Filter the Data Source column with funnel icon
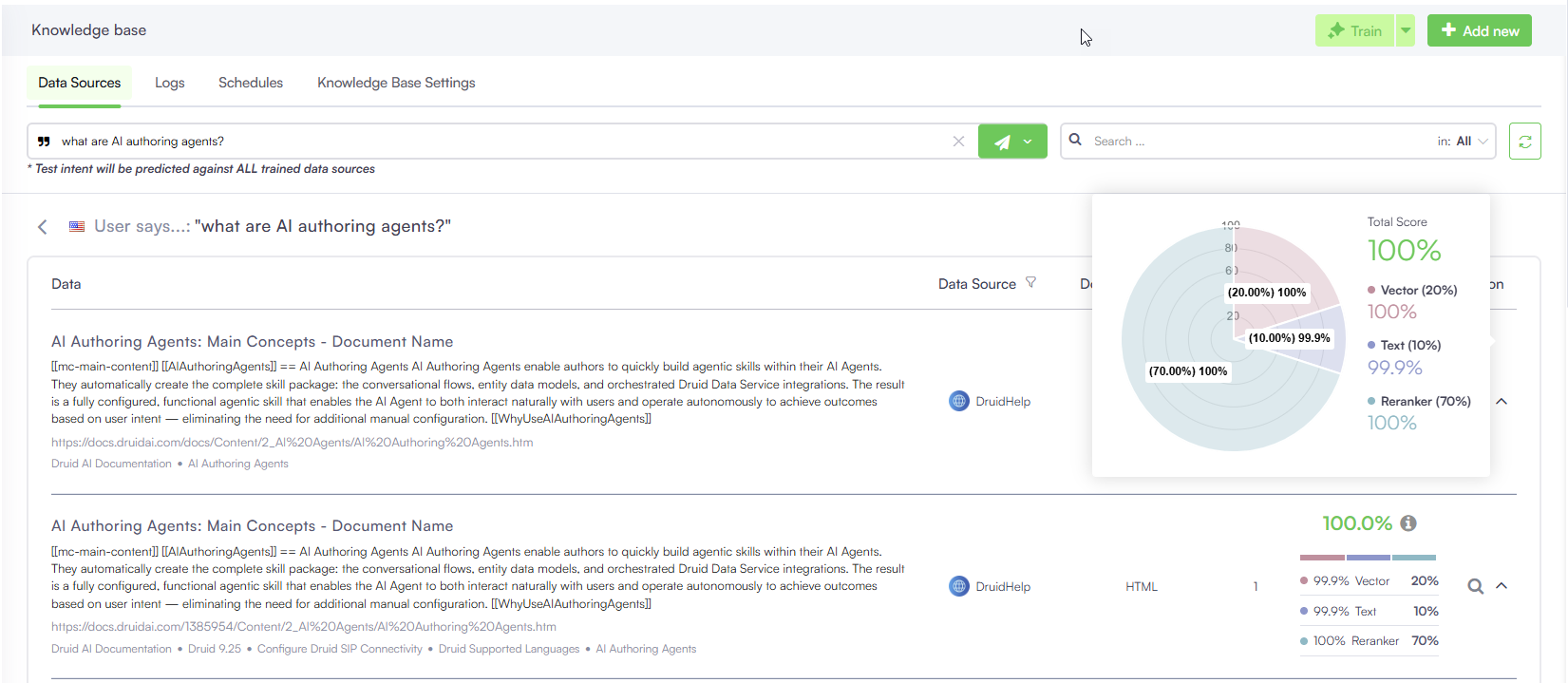Image resolution: width=1568 pixels, height=683 pixels. tap(1030, 283)
